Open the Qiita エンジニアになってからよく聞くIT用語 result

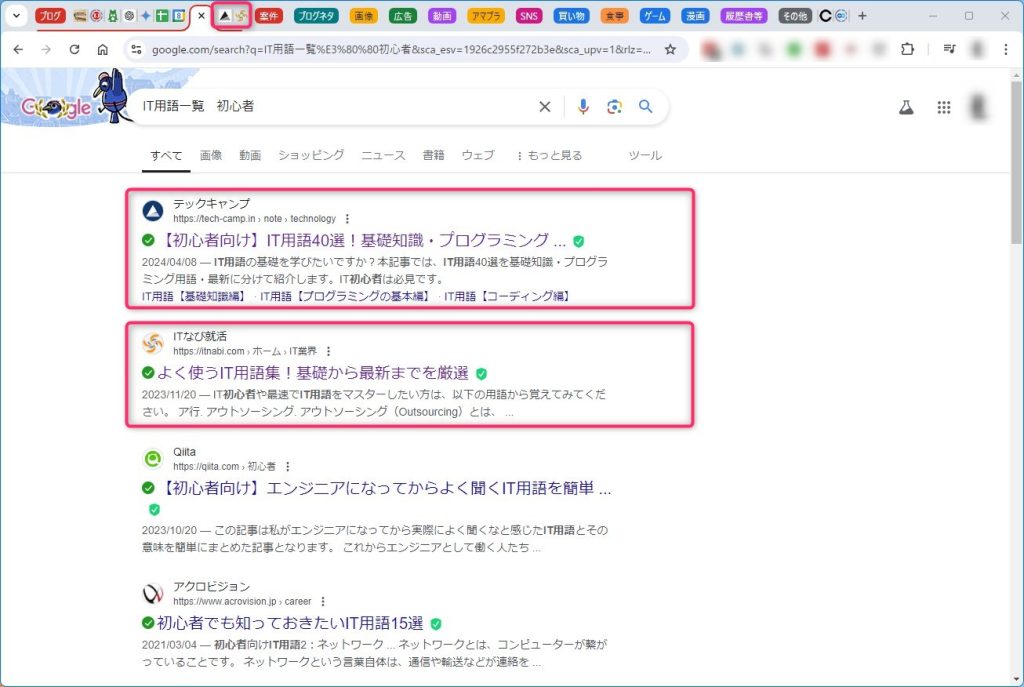click(x=385, y=488)
